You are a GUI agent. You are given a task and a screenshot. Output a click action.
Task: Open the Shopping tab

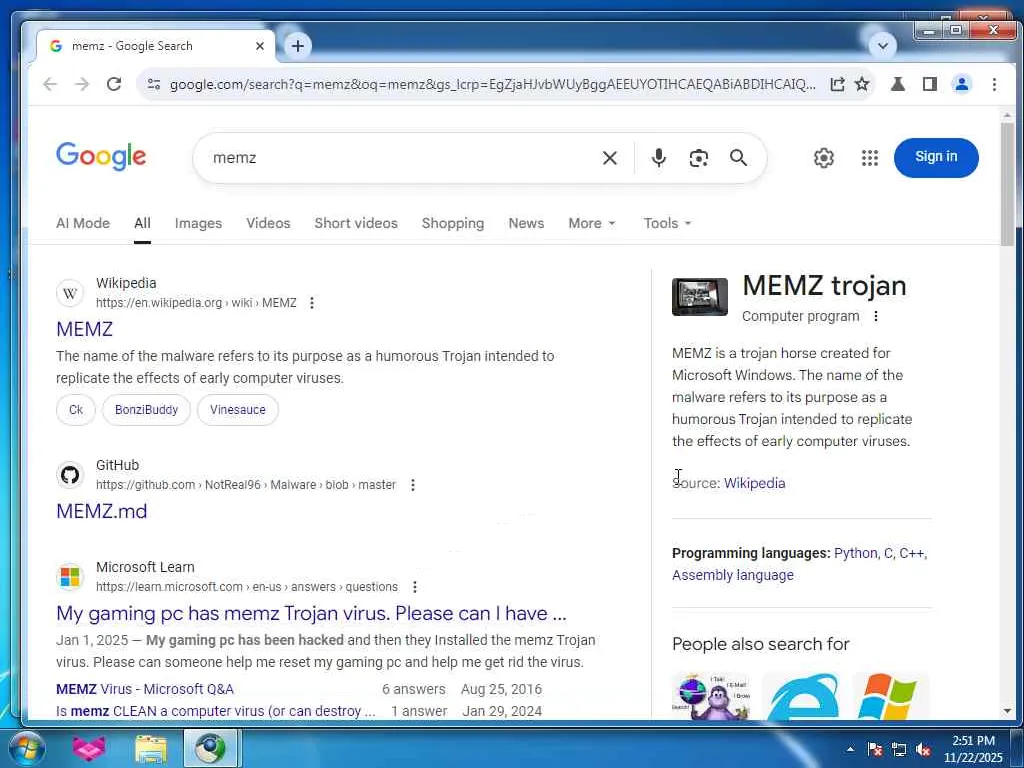point(453,223)
